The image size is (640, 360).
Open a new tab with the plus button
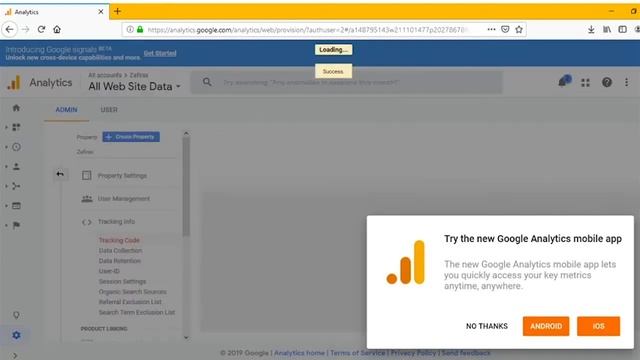[118, 11]
